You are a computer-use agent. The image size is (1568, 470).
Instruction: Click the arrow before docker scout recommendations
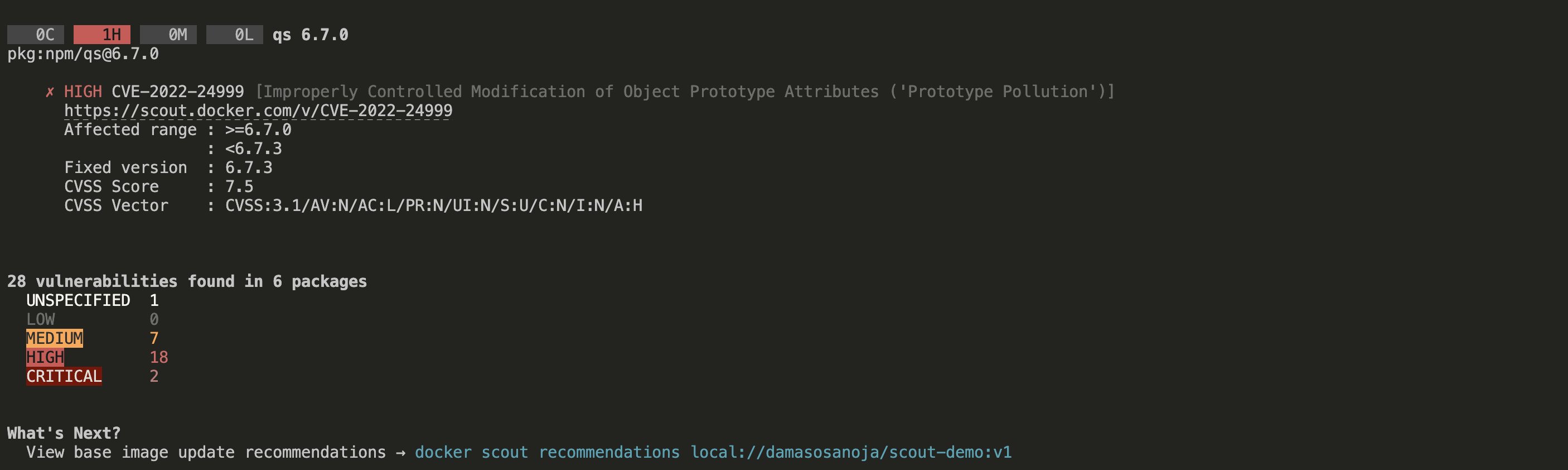(400, 453)
